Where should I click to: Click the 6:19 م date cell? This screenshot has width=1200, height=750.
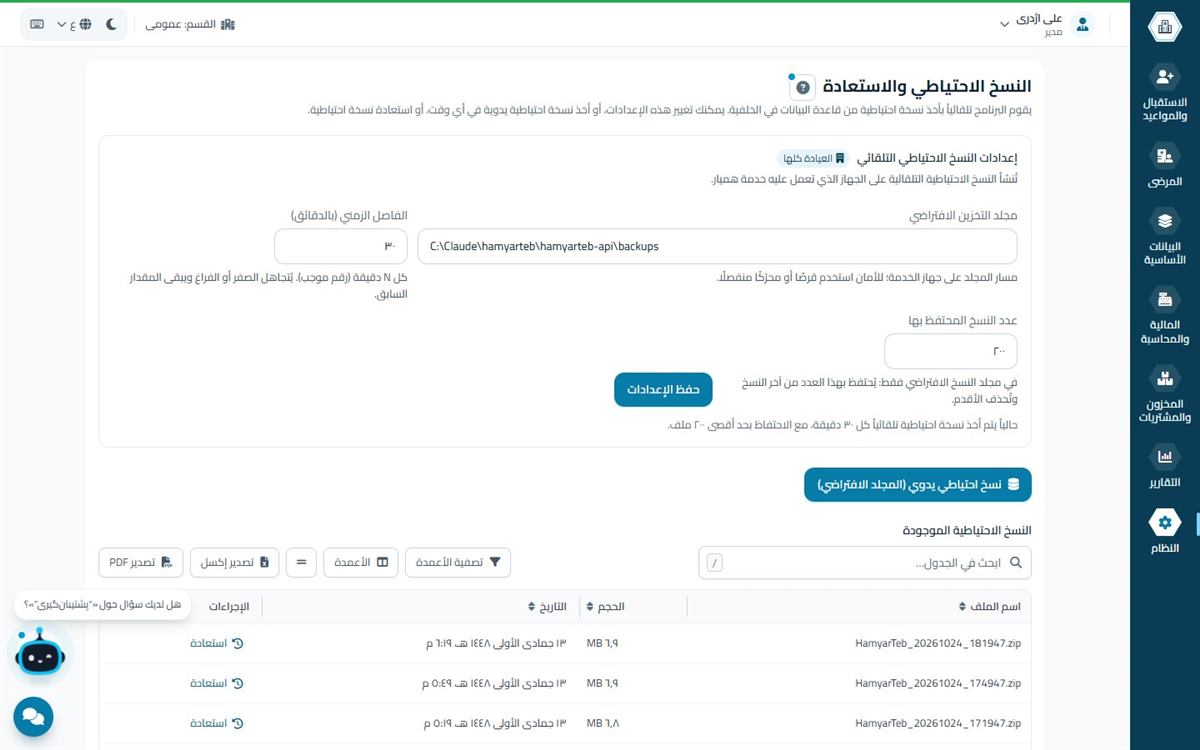coord(496,643)
